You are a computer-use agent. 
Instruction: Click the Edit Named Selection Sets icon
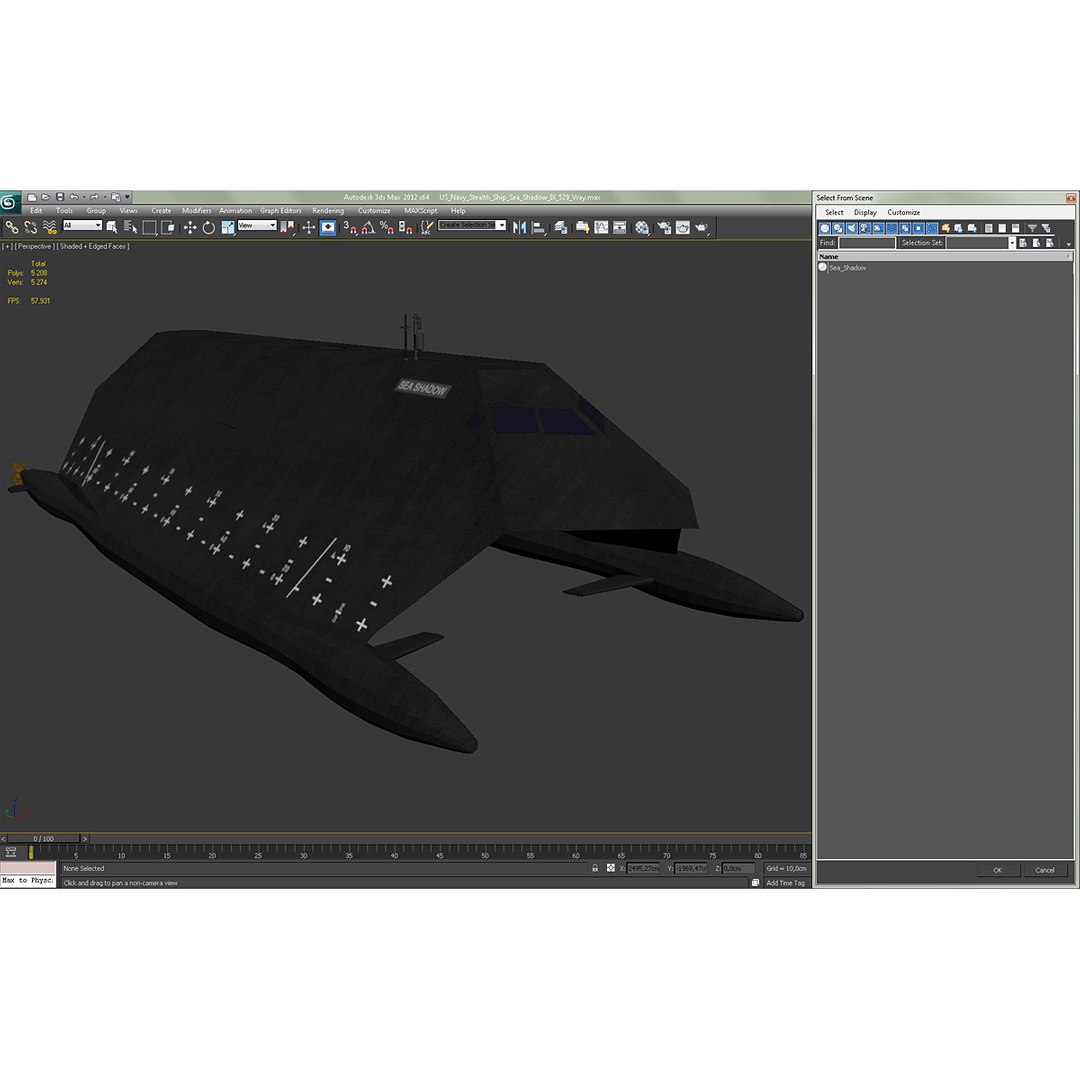[x=427, y=227]
